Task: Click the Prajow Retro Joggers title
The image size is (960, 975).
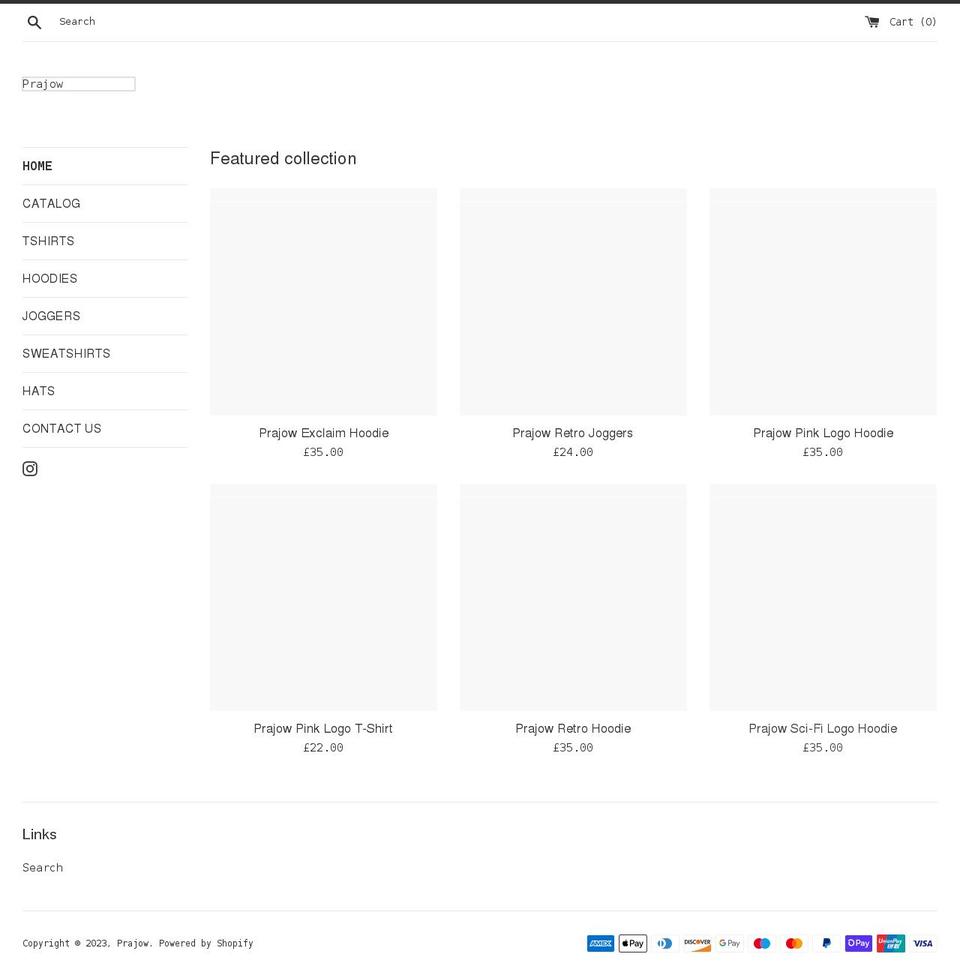Action: pos(573,433)
